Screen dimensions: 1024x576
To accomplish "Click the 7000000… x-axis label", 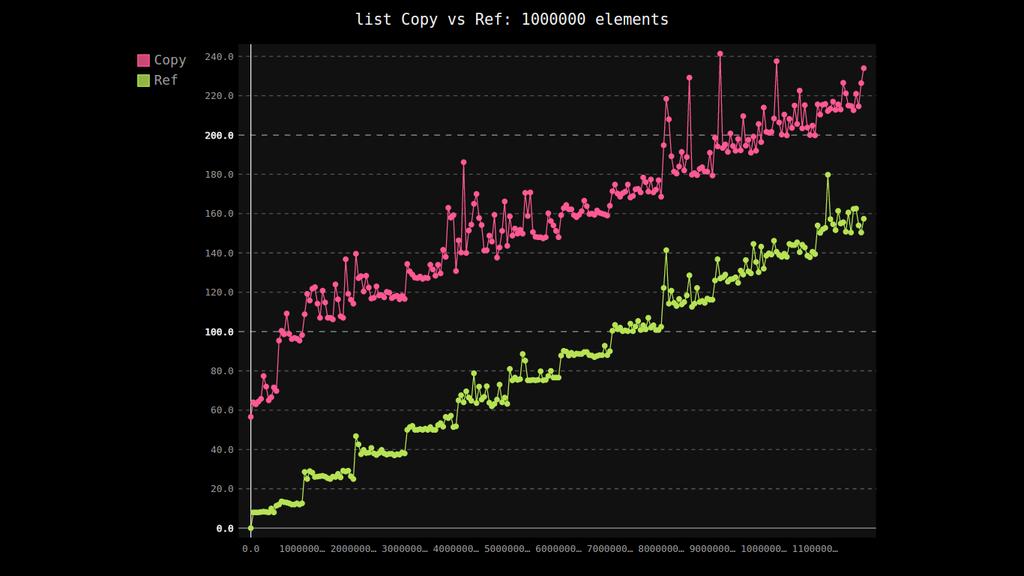I will click(609, 549).
